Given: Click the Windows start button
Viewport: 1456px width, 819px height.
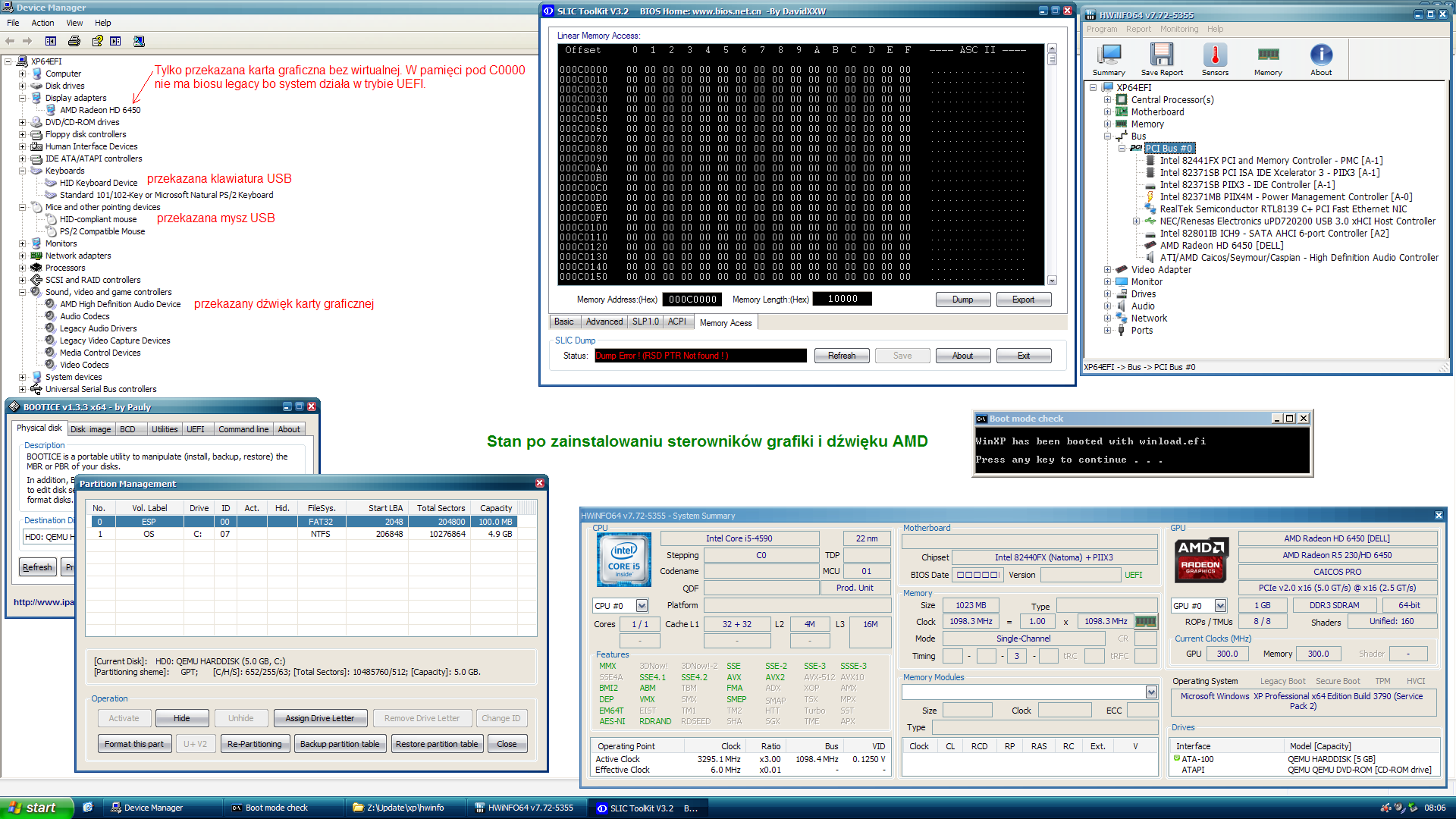Looking at the screenshot, I should click(36, 808).
